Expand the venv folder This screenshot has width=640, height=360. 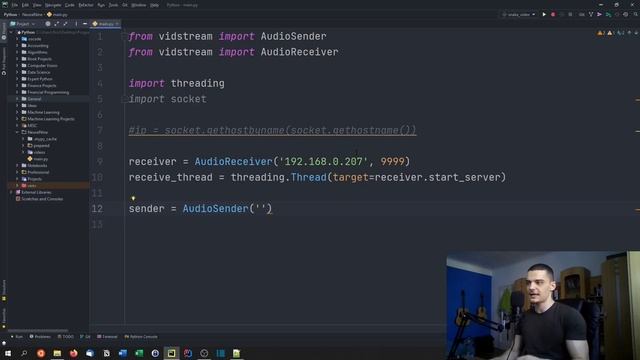coord(17,186)
